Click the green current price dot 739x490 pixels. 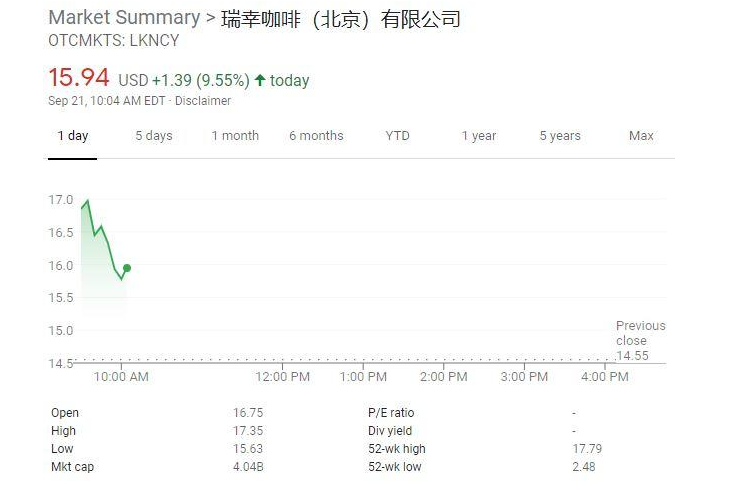(x=127, y=268)
